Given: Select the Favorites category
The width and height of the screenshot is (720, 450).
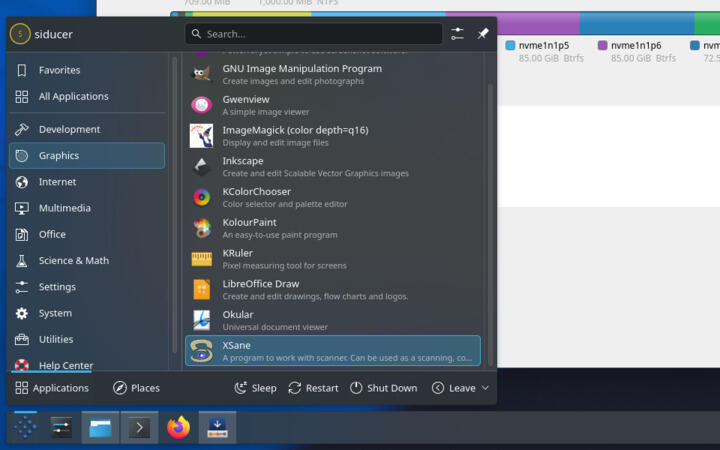Looking at the screenshot, I should pyautogui.click(x=87, y=70).
